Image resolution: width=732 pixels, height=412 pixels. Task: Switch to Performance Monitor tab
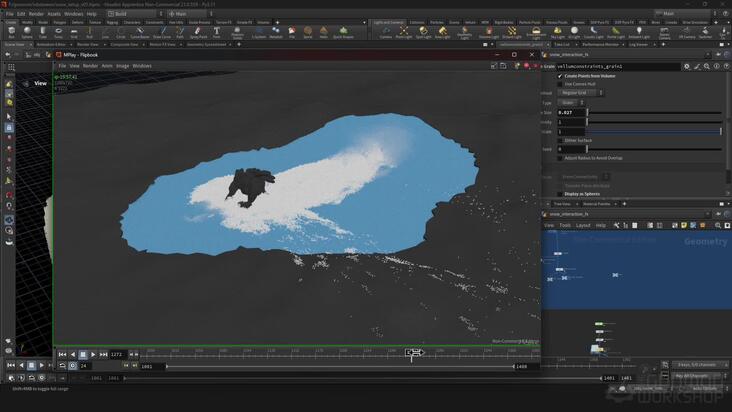click(600, 44)
